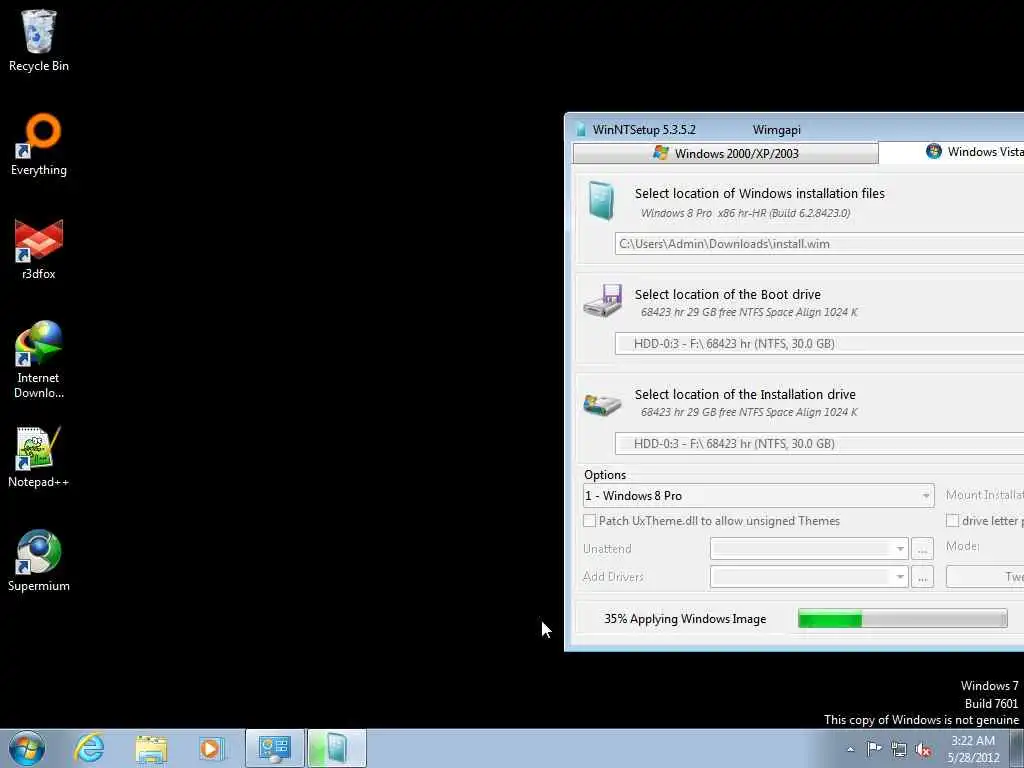This screenshot has height=768, width=1024.
Task: Activate the WinNTSetup taskbar button
Action: point(337,748)
